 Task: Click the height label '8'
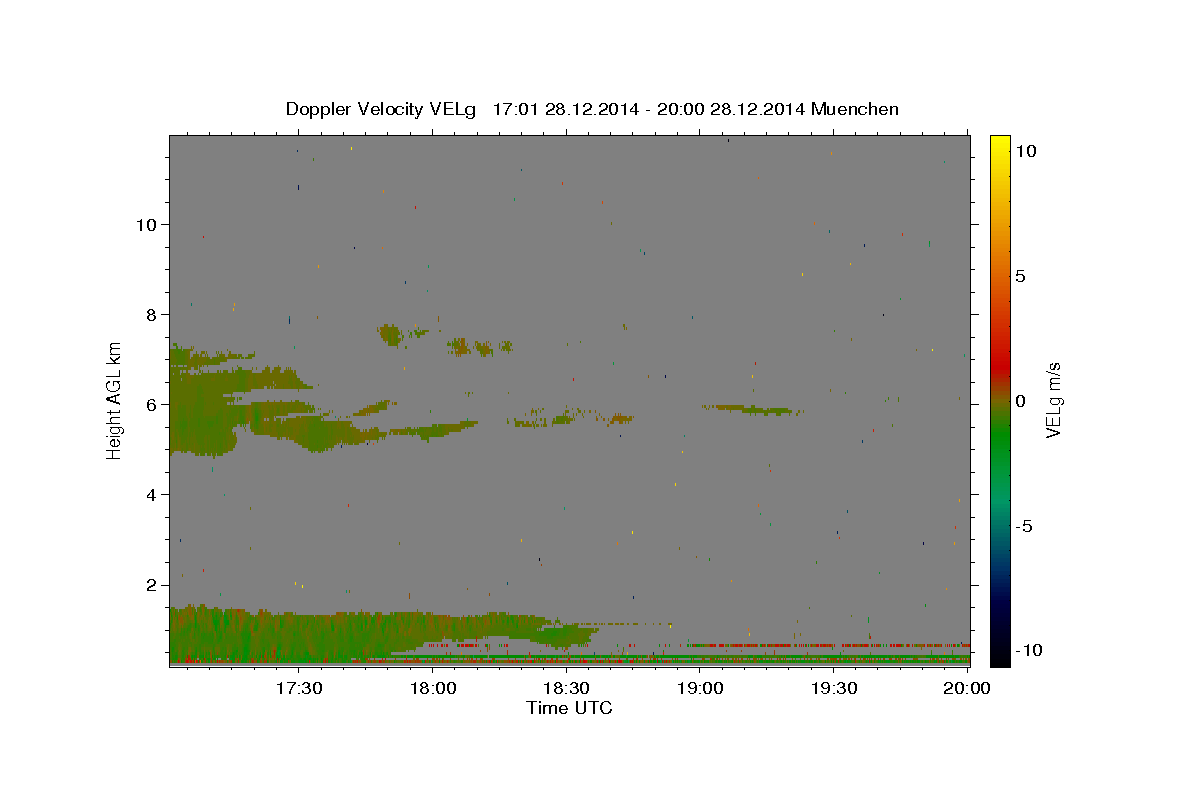point(153,315)
